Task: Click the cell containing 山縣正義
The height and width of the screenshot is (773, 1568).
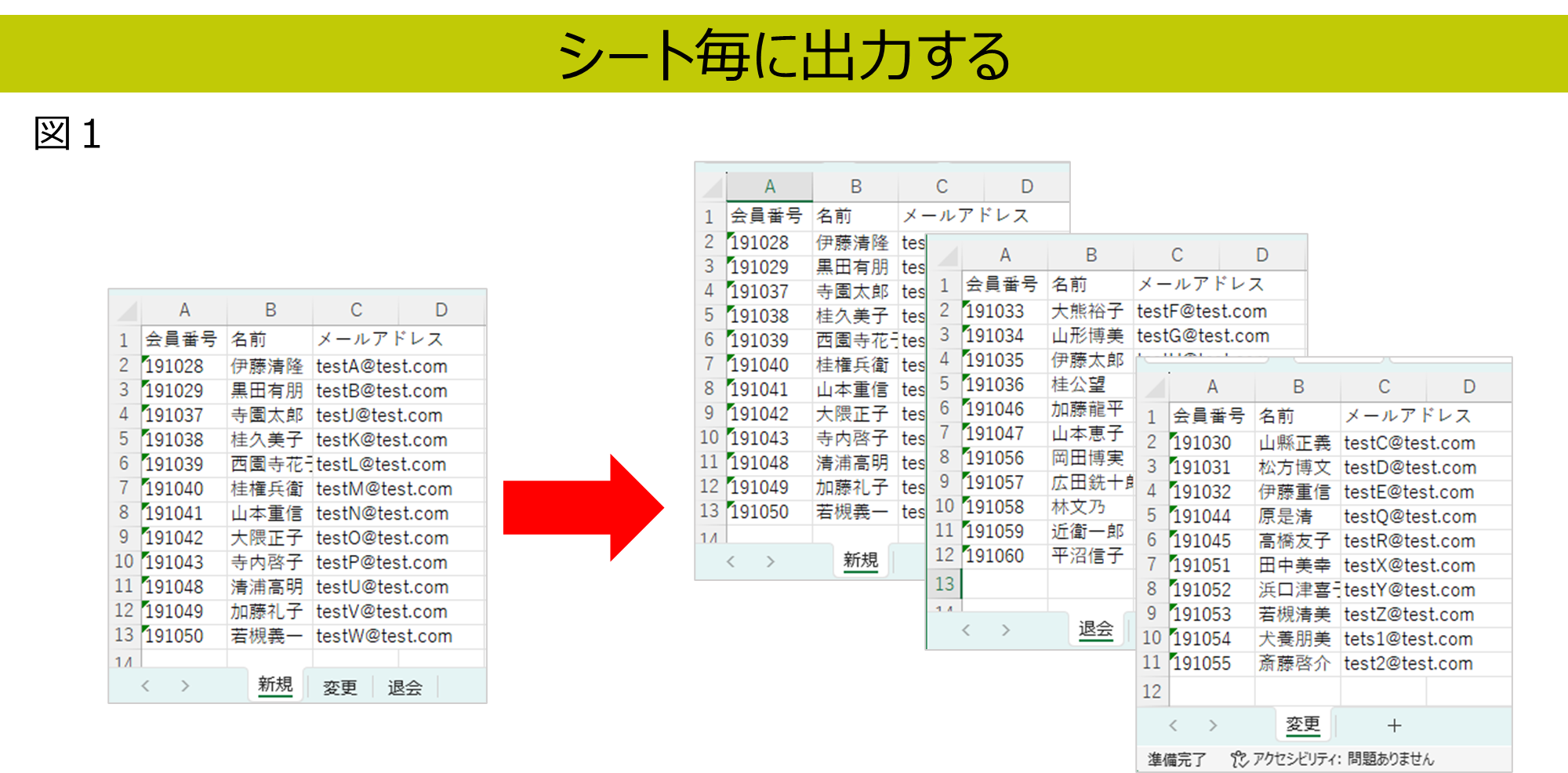Action: (1295, 443)
